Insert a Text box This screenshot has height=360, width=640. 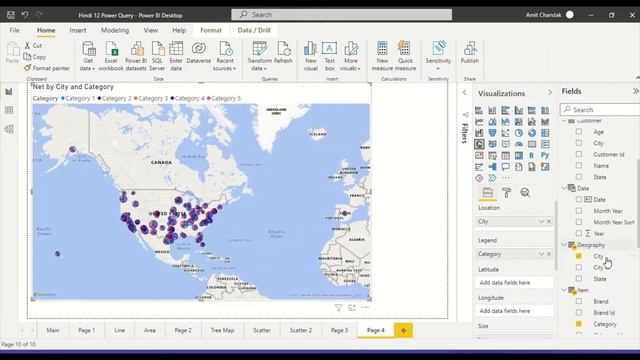[x=329, y=56]
